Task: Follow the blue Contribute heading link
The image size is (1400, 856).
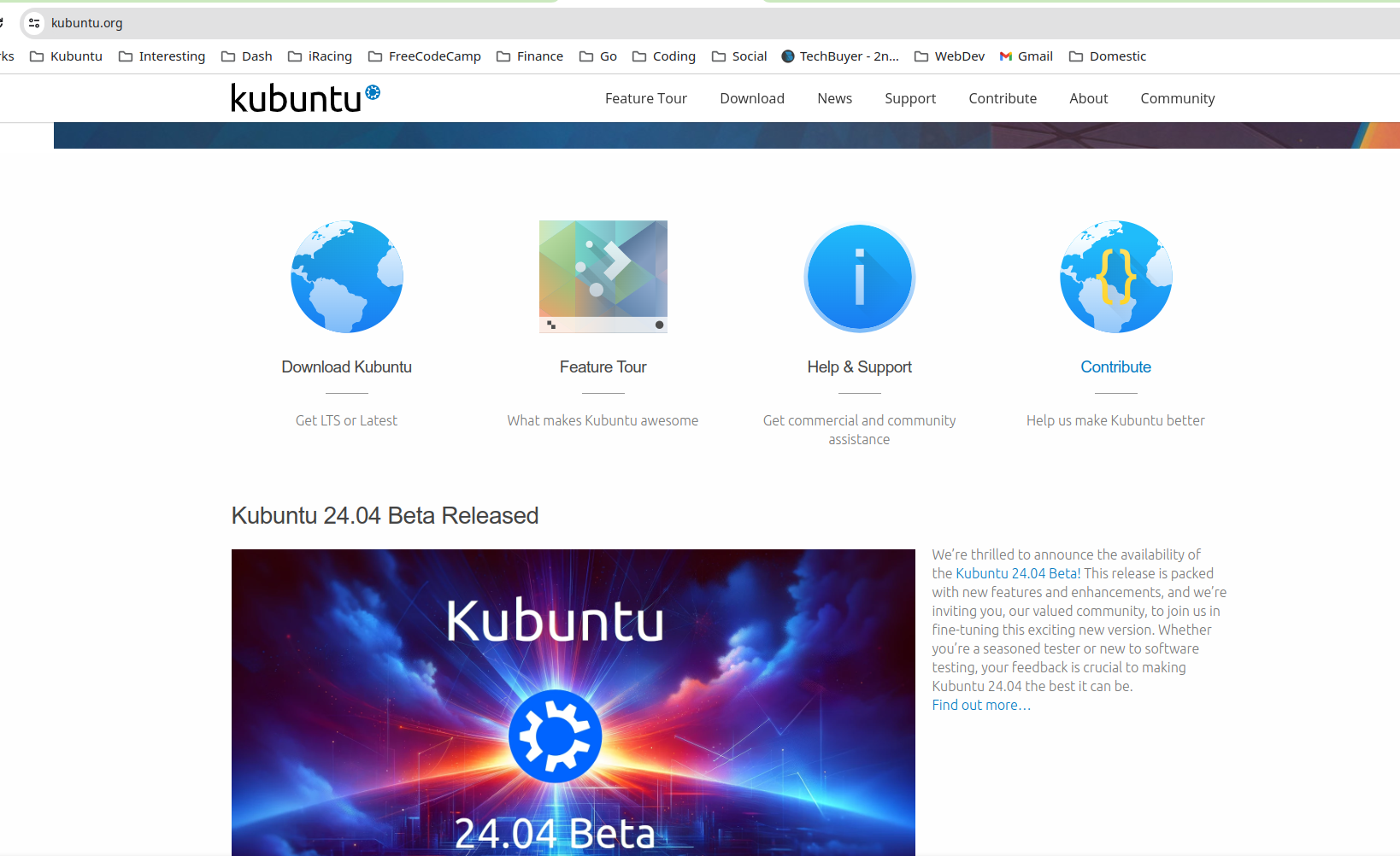Action: click(1116, 366)
